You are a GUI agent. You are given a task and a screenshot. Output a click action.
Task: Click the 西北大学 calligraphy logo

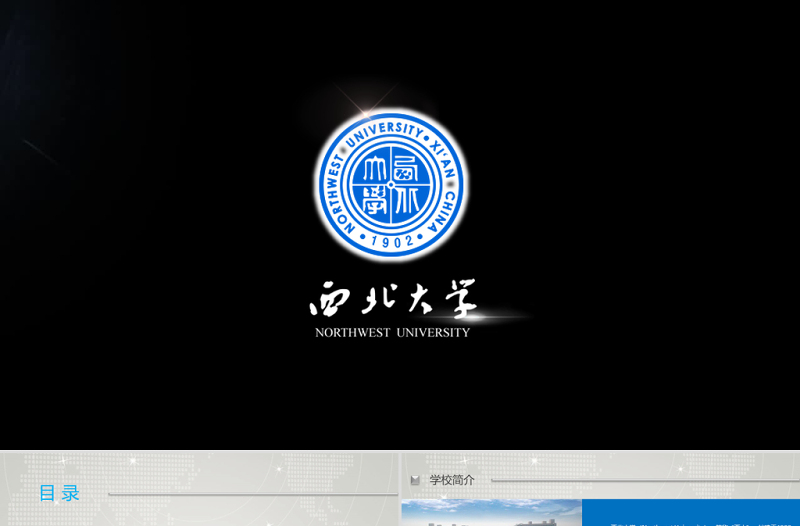(x=392, y=300)
